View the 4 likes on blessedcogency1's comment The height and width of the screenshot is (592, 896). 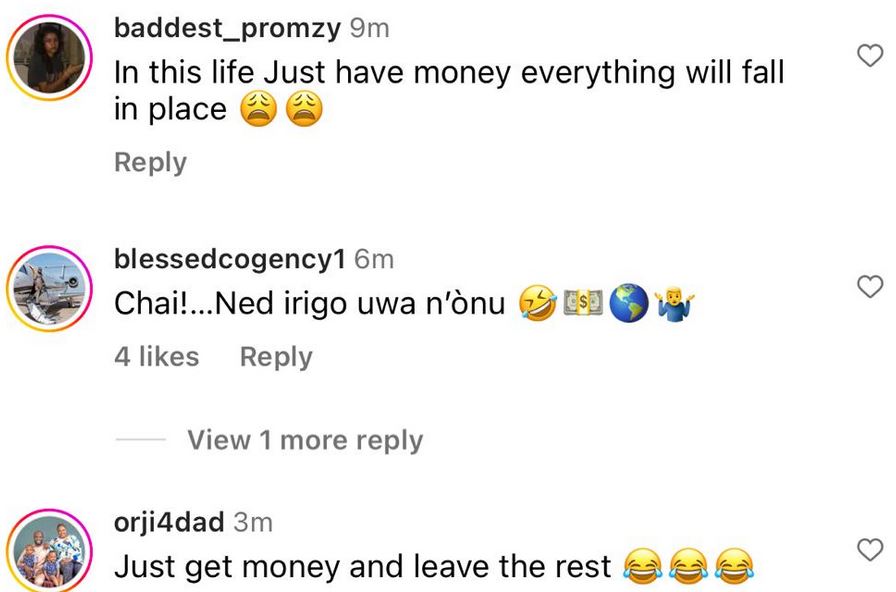(x=157, y=357)
